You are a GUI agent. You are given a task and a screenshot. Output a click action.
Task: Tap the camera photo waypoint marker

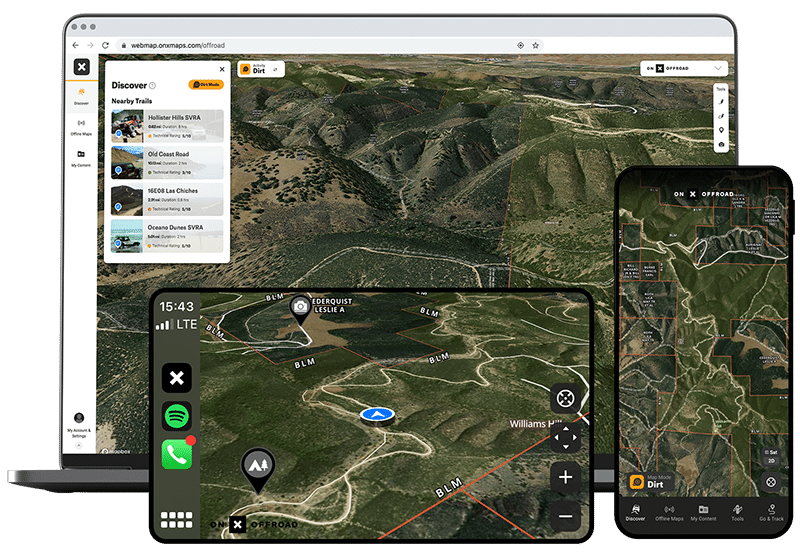[300, 309]
